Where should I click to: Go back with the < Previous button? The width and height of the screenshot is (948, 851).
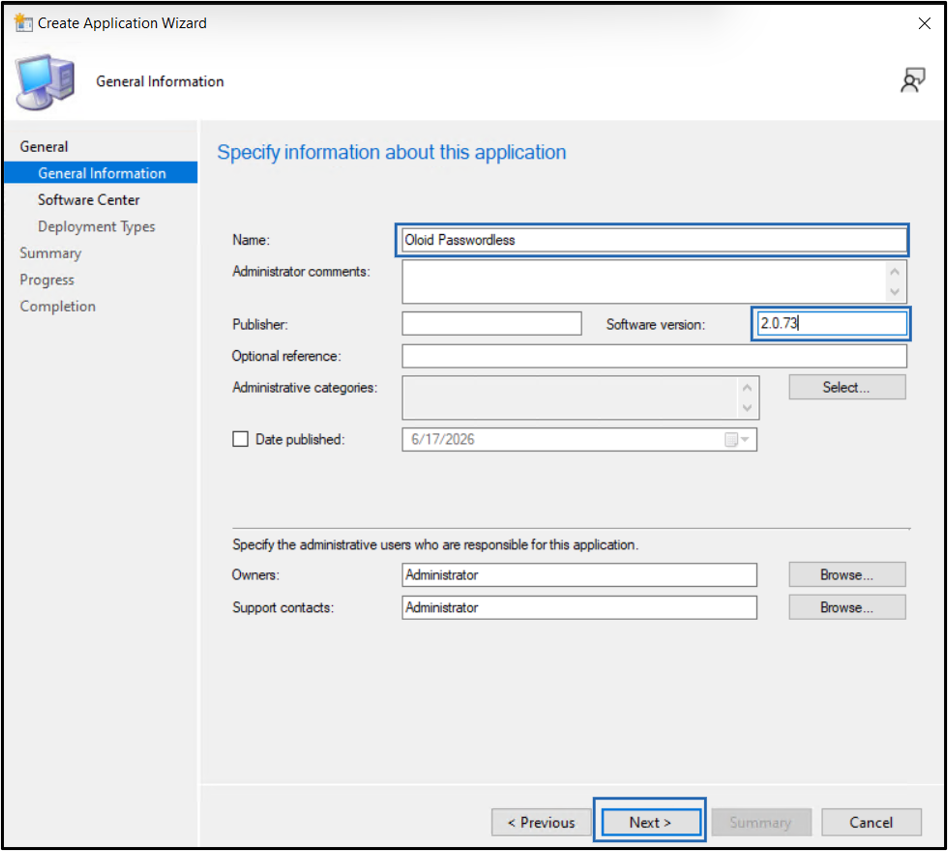click(541, 822)
